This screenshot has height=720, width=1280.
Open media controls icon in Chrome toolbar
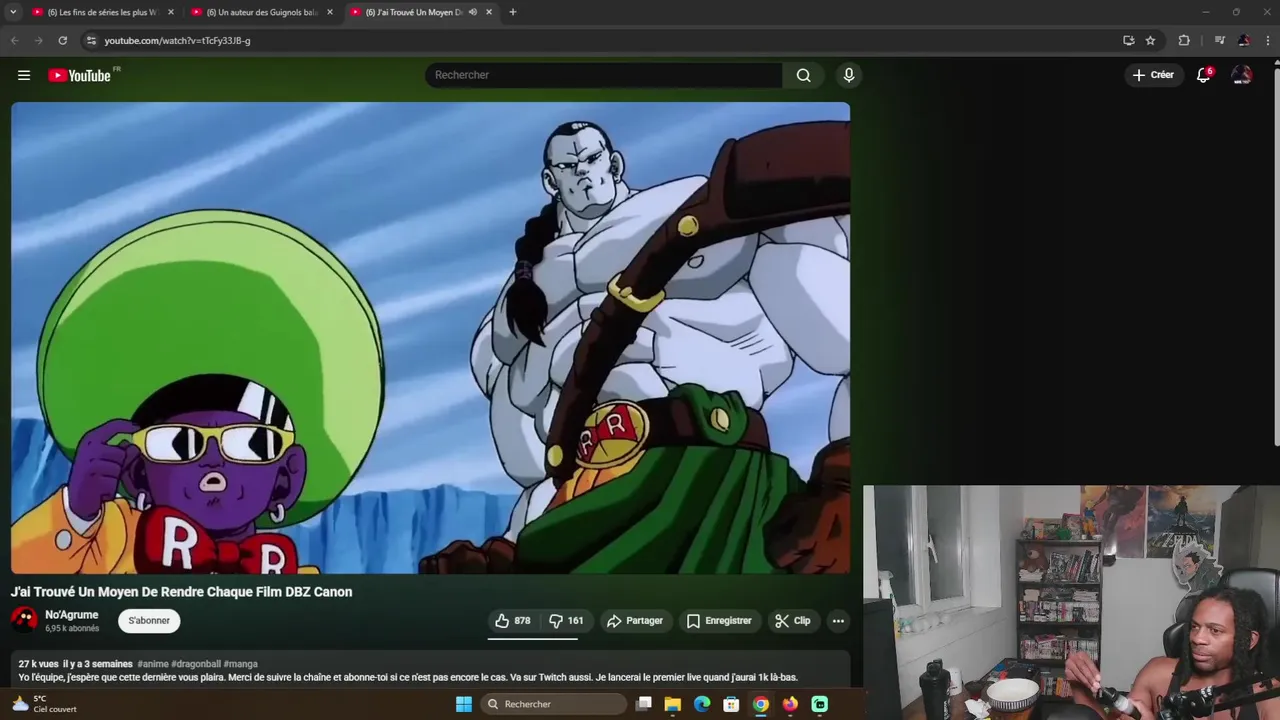pos(1219,40)
